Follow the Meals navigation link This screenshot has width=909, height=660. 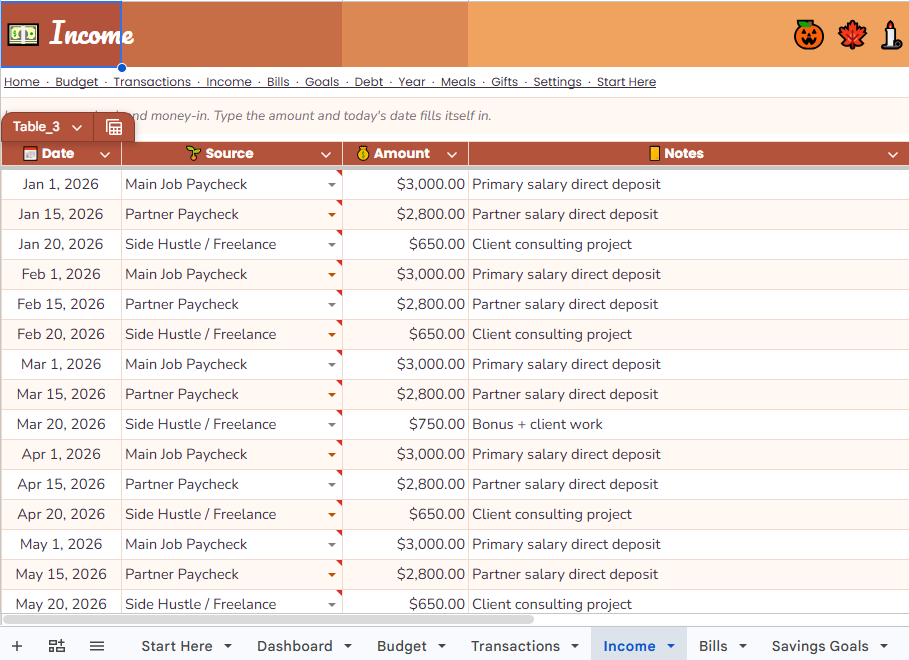coord(458,82)
